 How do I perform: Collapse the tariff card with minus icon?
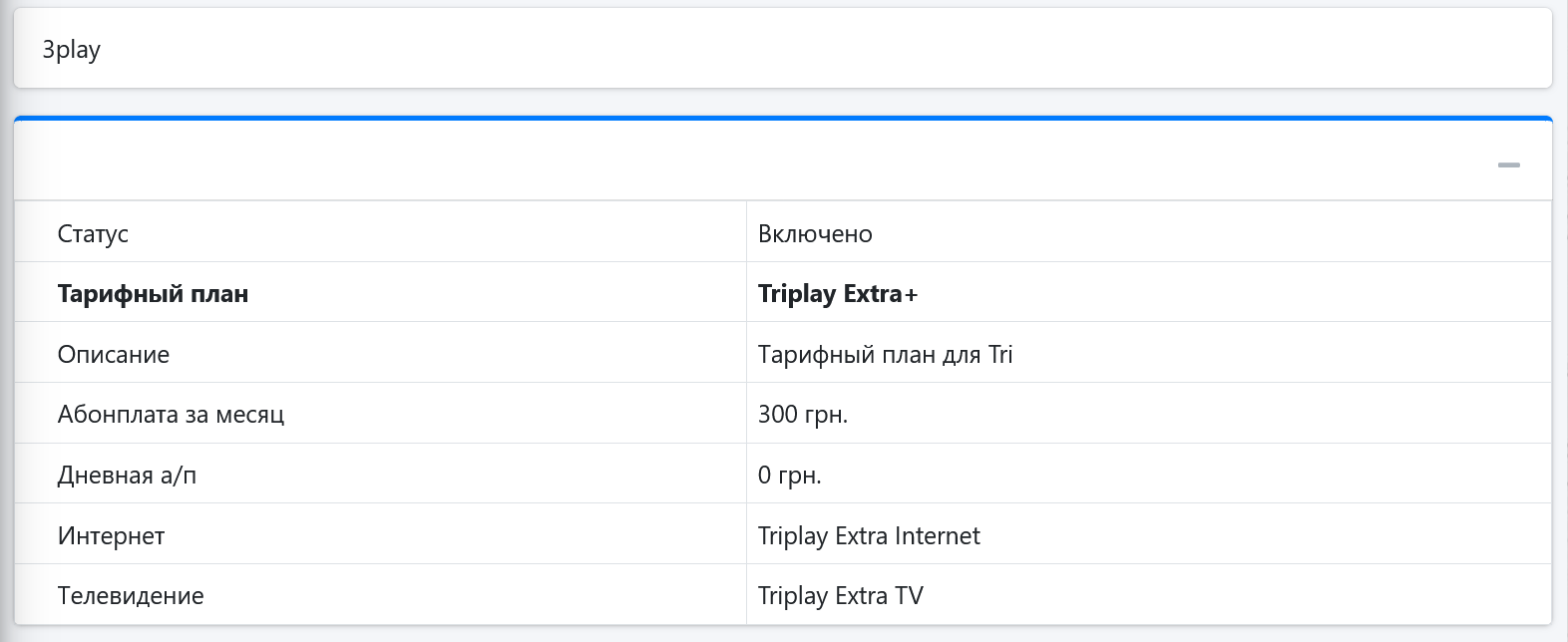tap(1508, 164)
